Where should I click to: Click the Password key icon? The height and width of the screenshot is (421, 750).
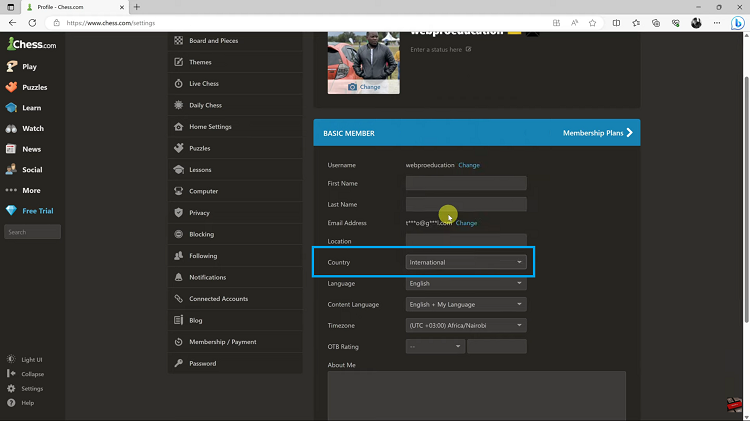tap(178, 363)
